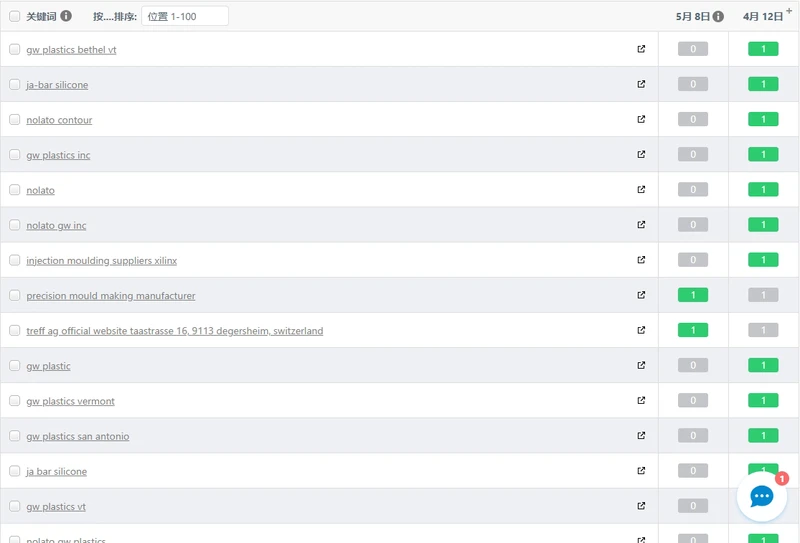Click the 关键词 column header label

(x=41, y=16)
